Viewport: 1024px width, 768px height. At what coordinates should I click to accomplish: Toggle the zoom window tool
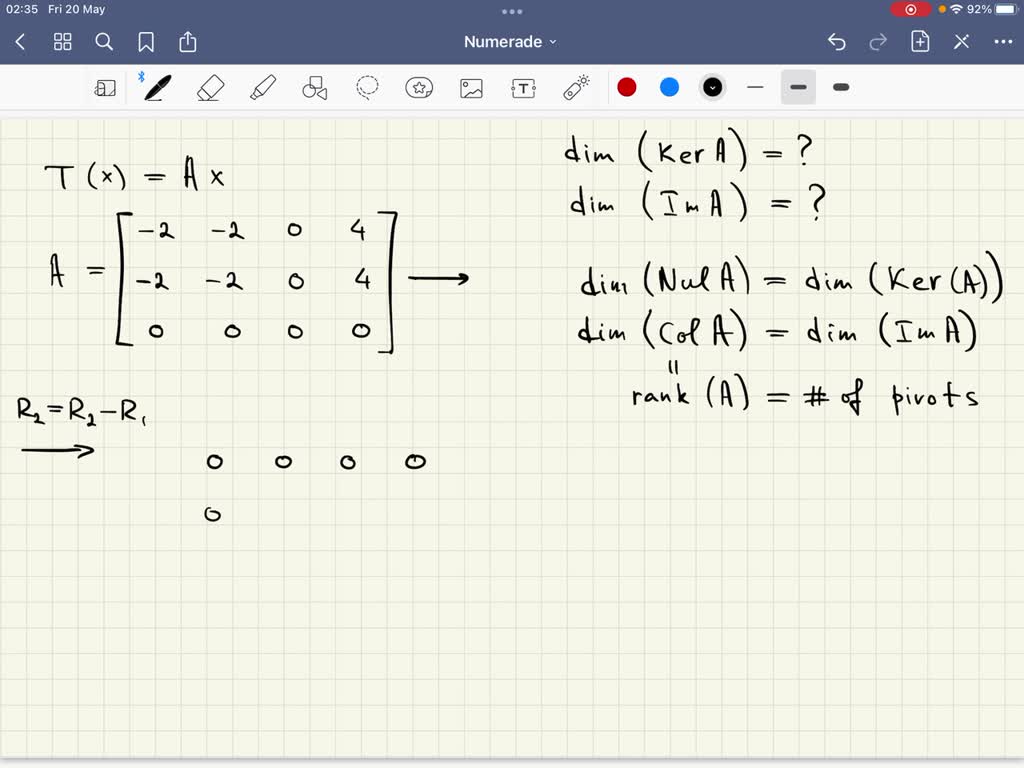[x=105, y=88]
